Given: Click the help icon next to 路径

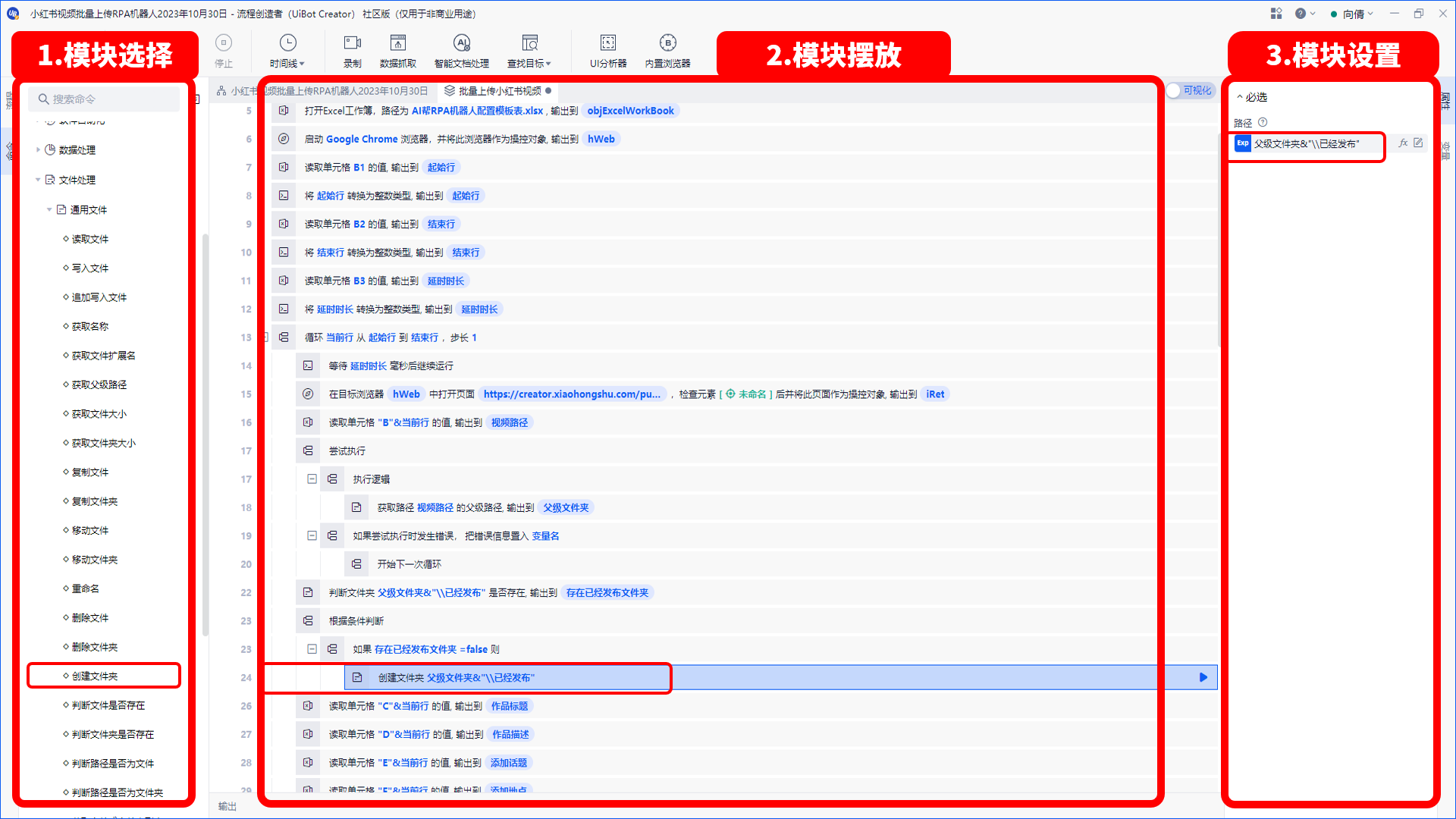Looking at the screenshot, I should coord(1263,122).
